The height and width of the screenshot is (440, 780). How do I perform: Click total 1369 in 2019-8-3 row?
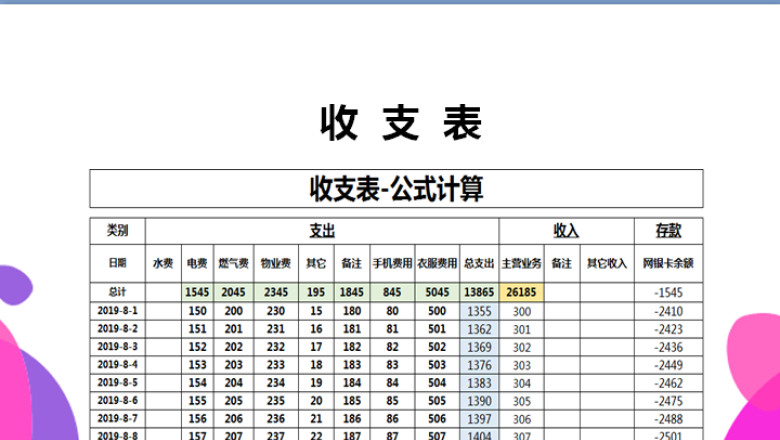479,347
